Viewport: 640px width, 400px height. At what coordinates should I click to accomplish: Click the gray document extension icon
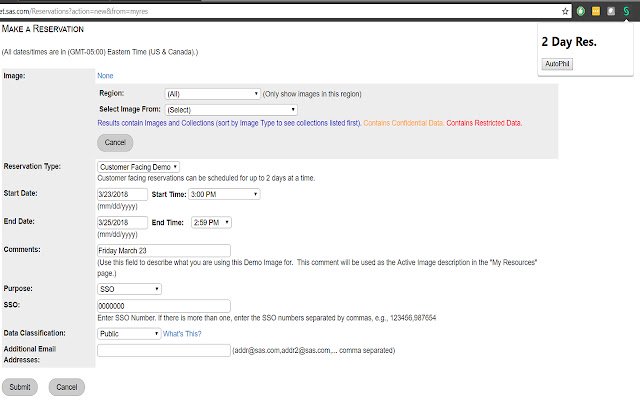611,11
